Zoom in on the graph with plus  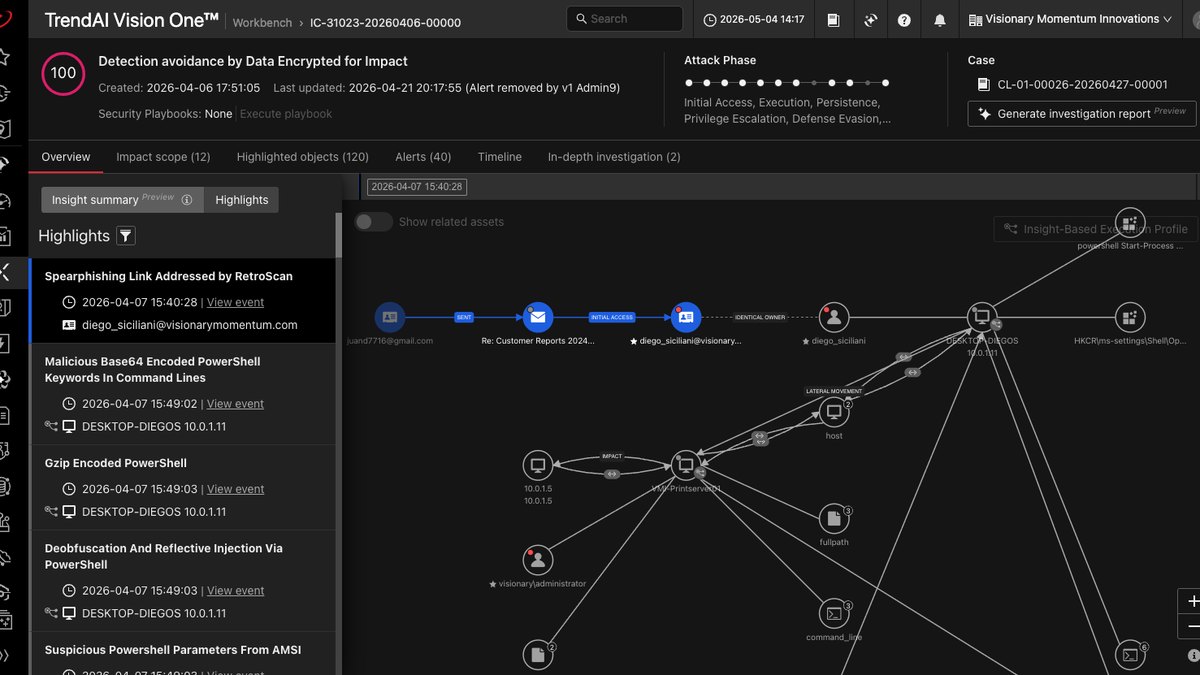[x=1192, y=601]
